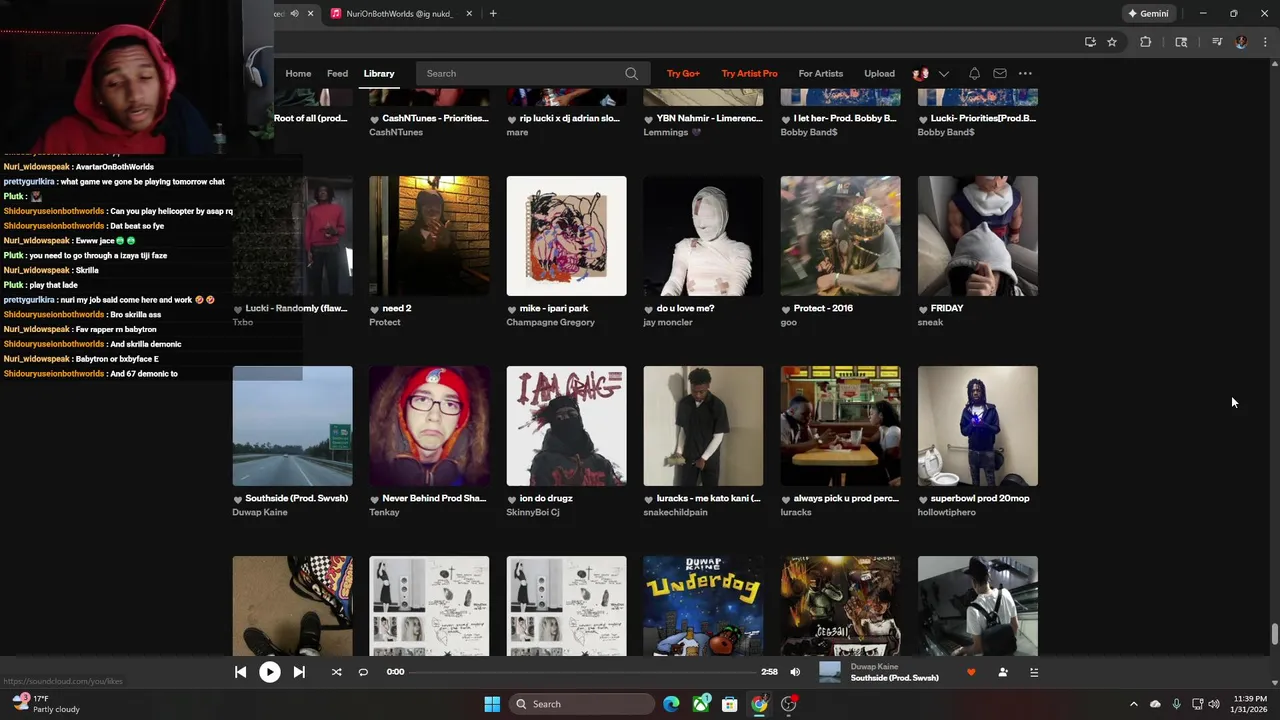Toggle like on 'always pick u prod perc...'
Screen dimensions: 1280x720
[x=786, y=499]
